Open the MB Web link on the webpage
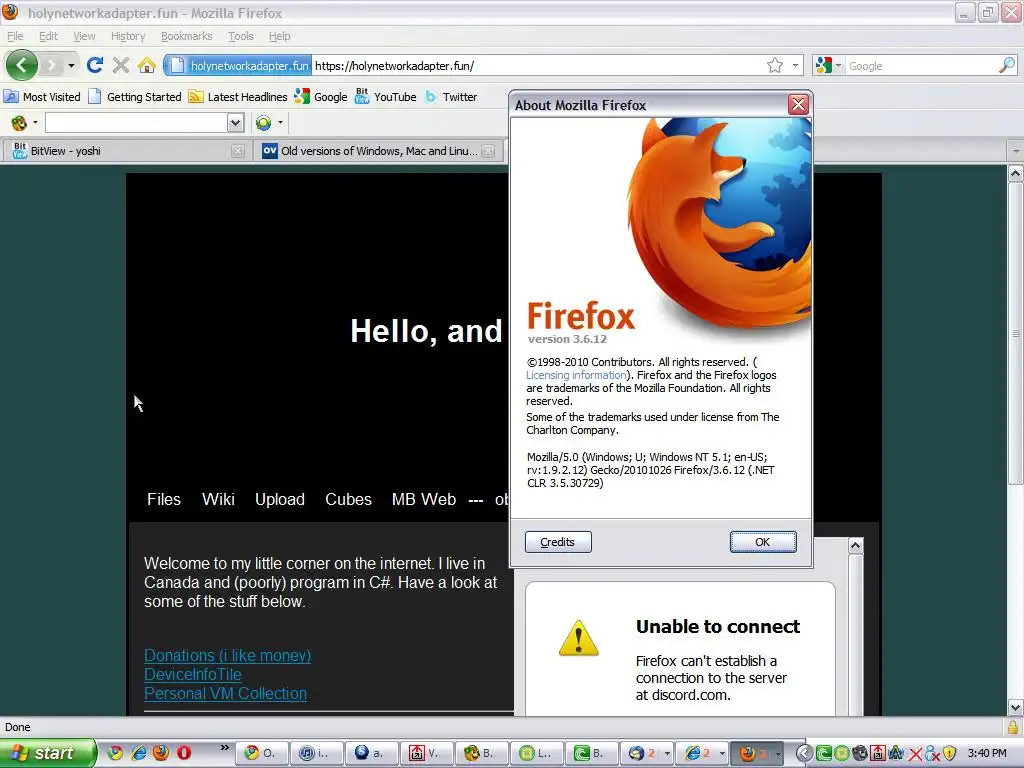The image size is (1024, 768). click(423, 500)
